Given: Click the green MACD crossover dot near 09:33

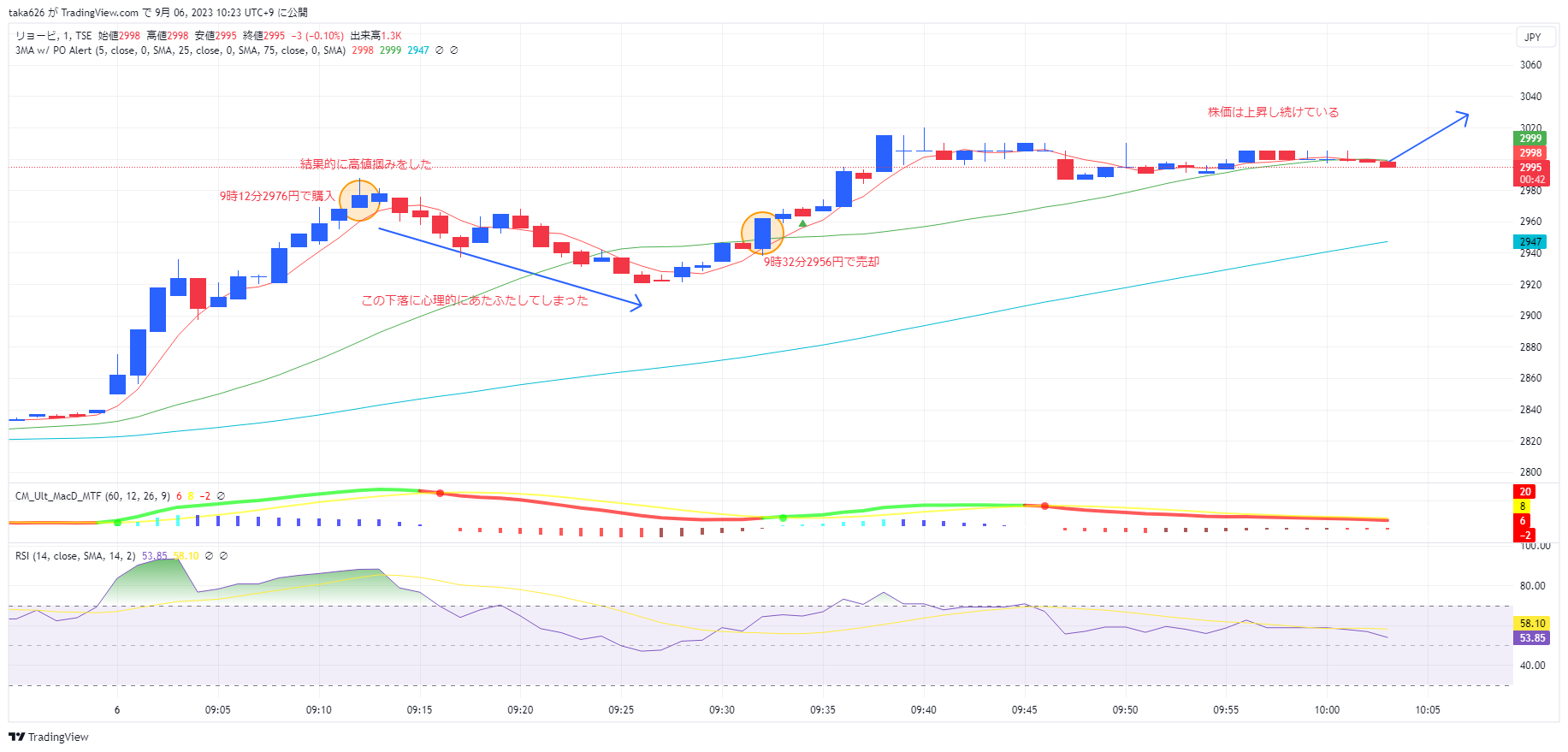Looking at the screenshot, I should click(x=783, y=518).
